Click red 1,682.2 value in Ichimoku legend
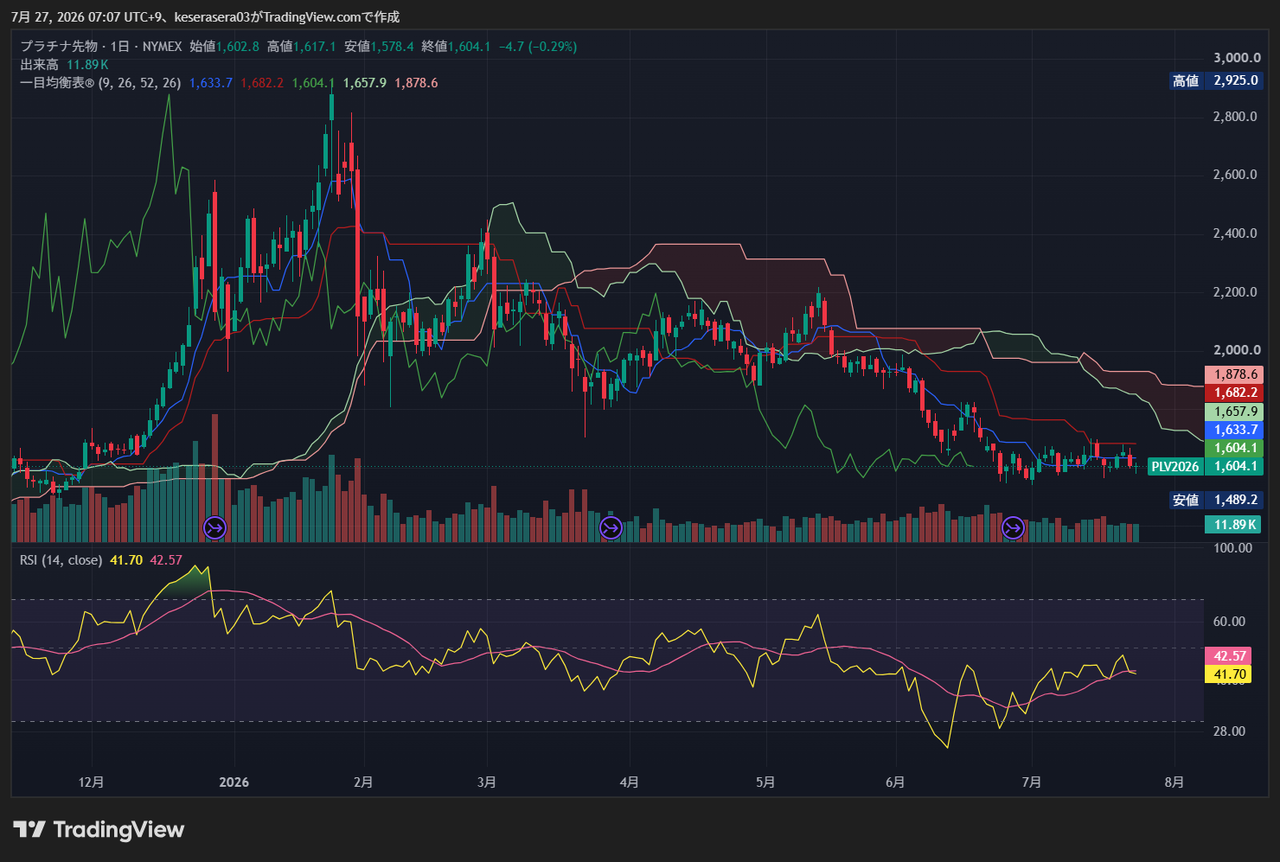 coord(262,82)
